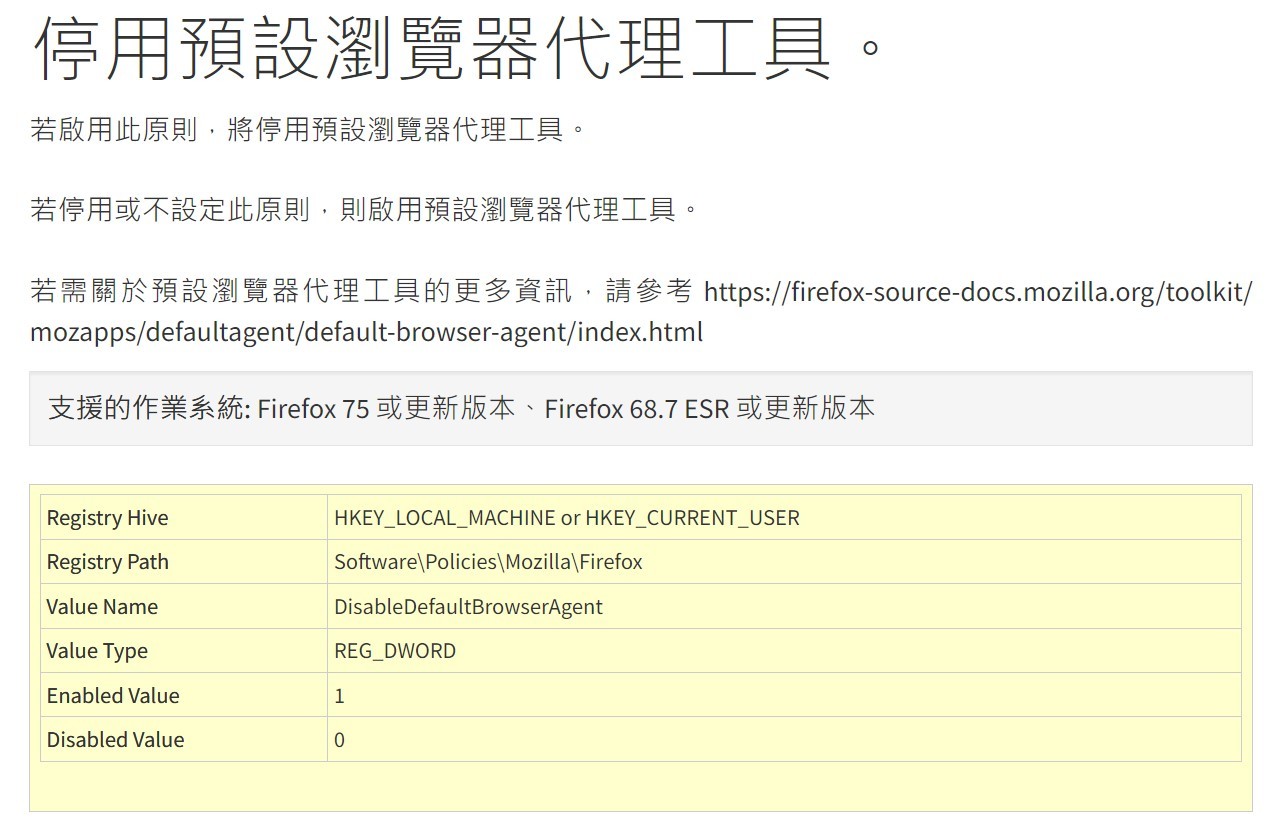1273x819 pixels.
Task: Select the Value Name label cell
Action: coord(184,607)
